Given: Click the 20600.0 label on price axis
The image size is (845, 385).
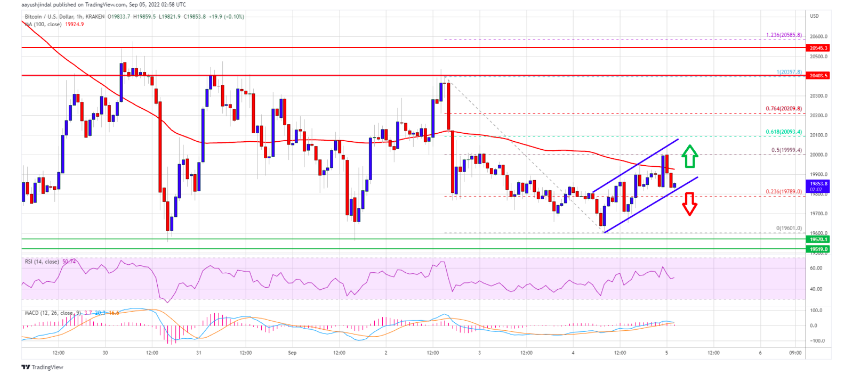Looking at the screenshot, I should coord(818,36).
